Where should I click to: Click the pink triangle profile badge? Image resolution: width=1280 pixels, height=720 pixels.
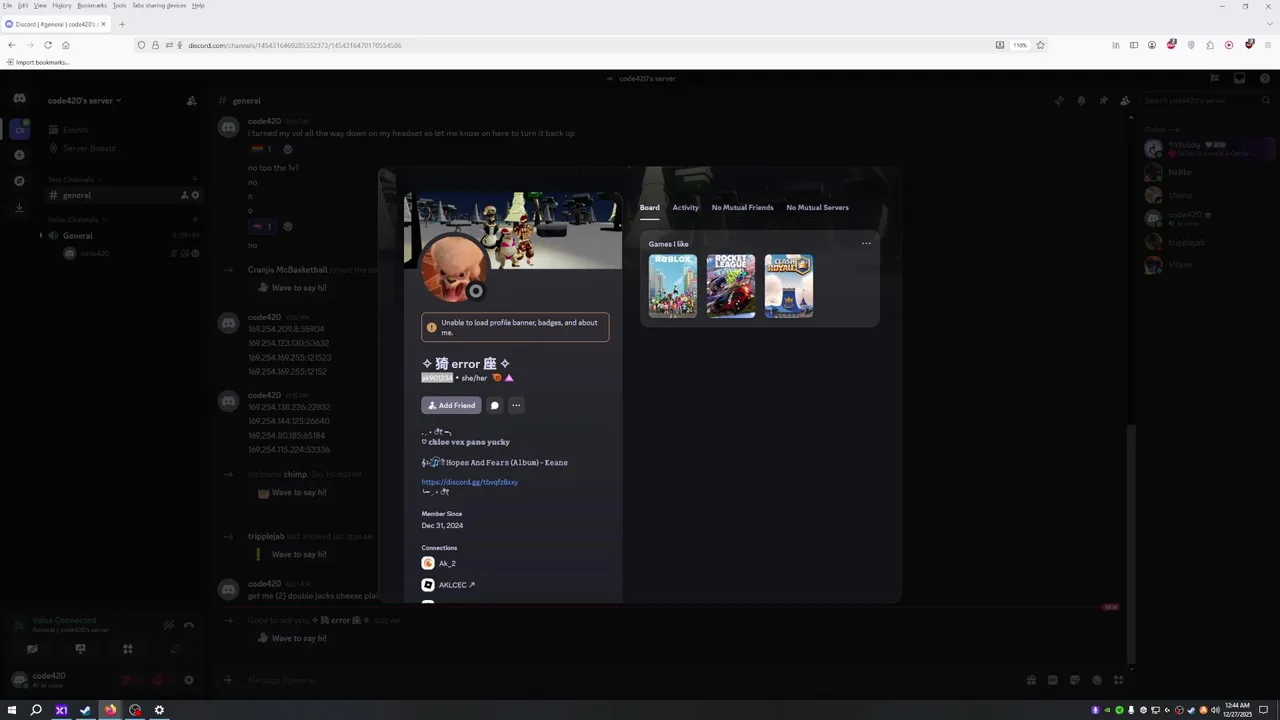pos(509,378)
